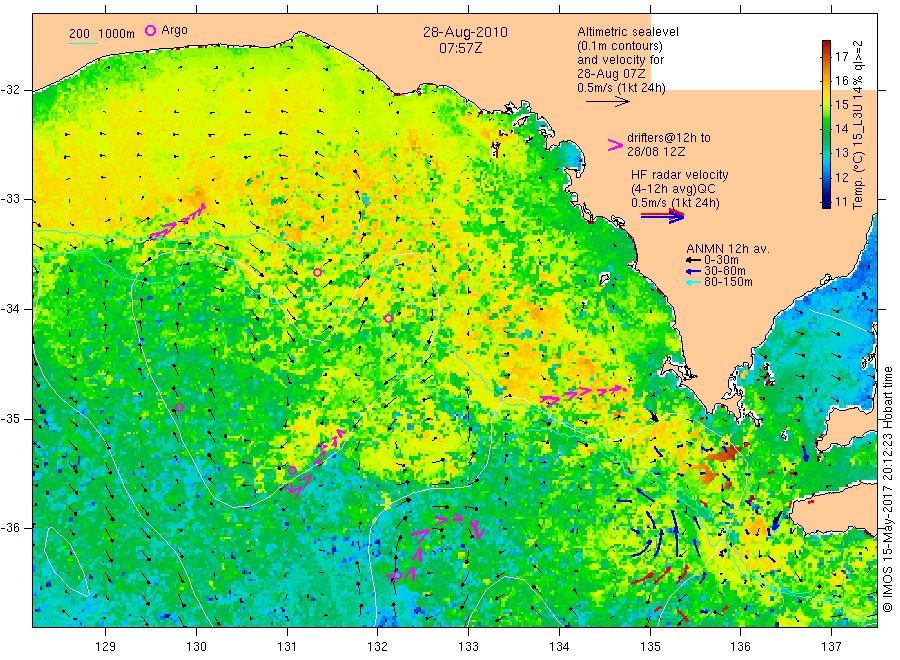Click the red and blue HF radar arrow
The width and height of the screenshot is (900, 660).
pyautogui.click(x=662, y=216)
